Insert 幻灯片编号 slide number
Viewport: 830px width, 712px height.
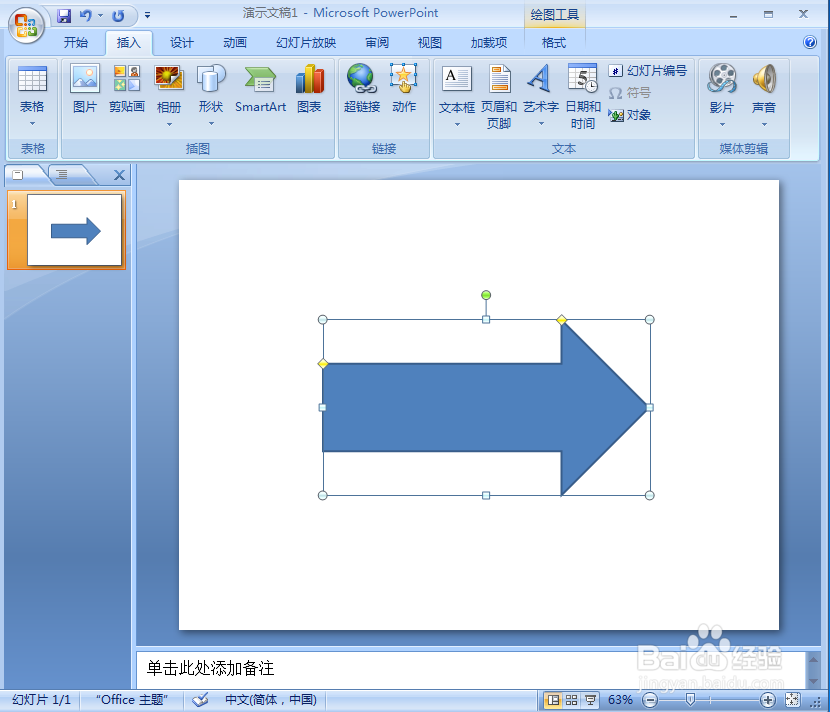click(647, 70)
